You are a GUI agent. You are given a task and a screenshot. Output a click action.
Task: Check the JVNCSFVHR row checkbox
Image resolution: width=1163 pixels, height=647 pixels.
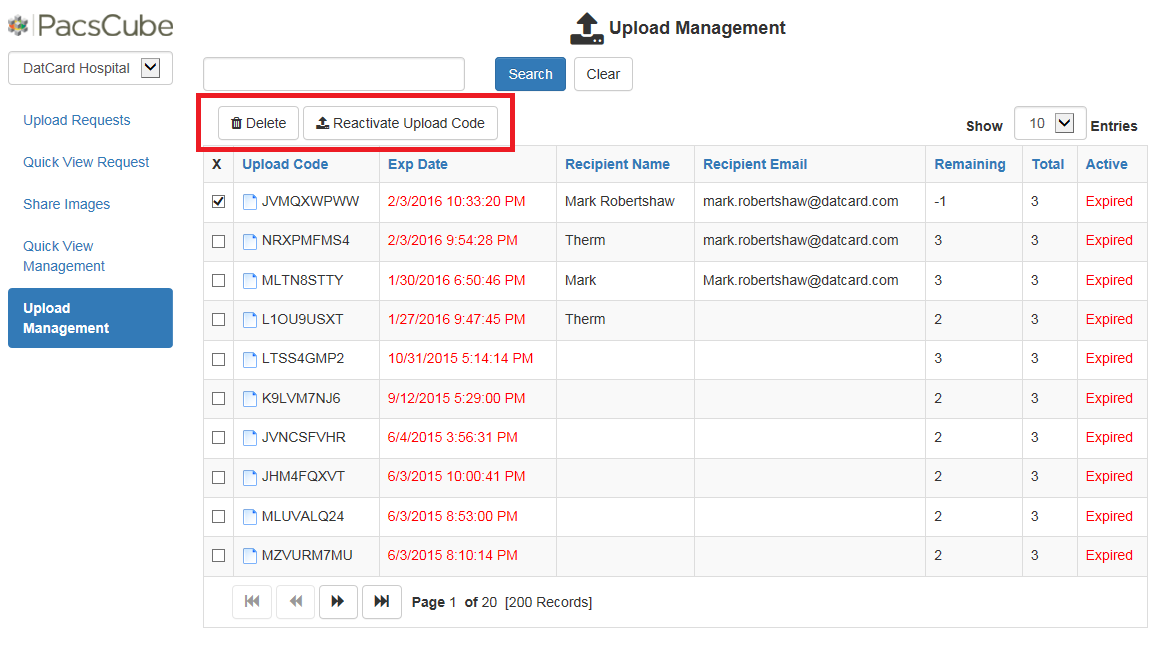point(218,438)
